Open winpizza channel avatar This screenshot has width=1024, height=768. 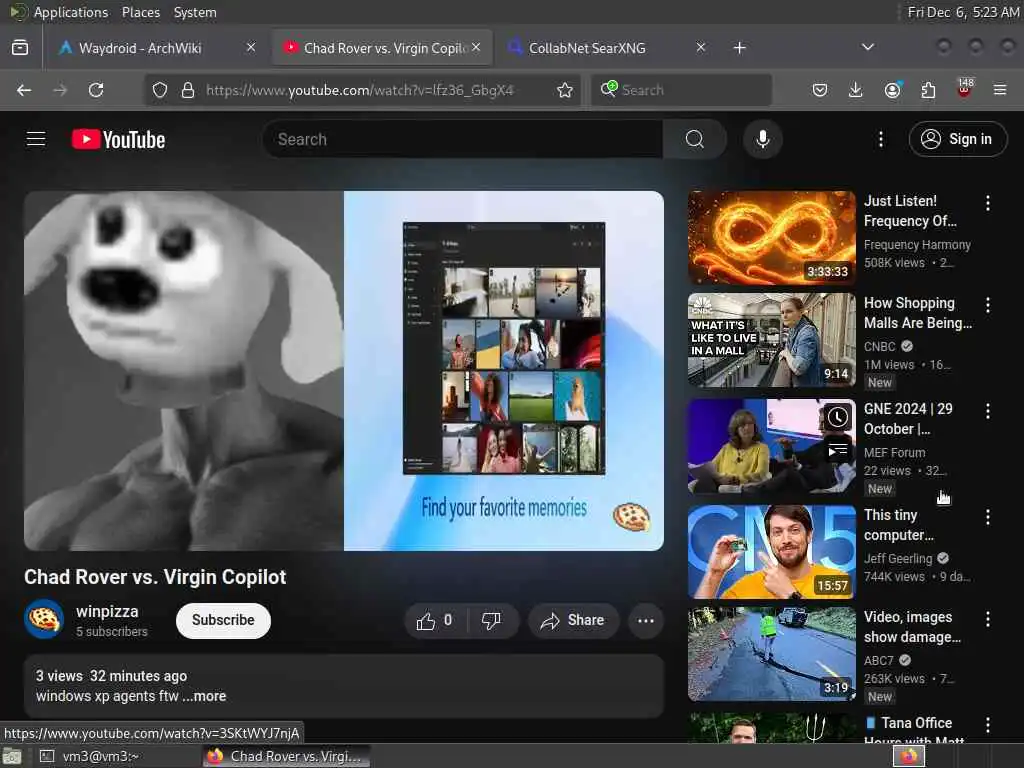(x=44, y=619)
